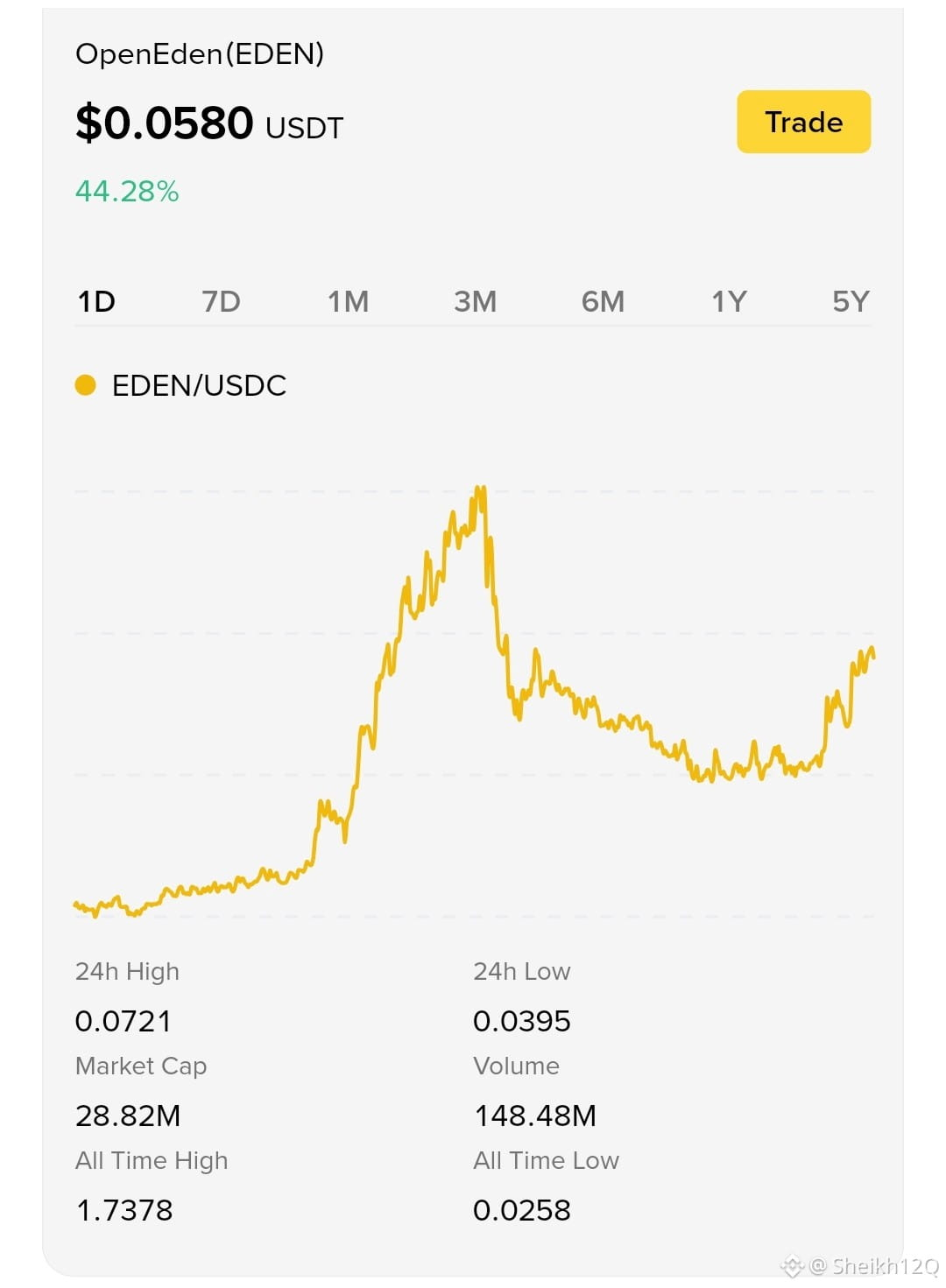Select the 1D time range tab

click(x=96, y=302)
